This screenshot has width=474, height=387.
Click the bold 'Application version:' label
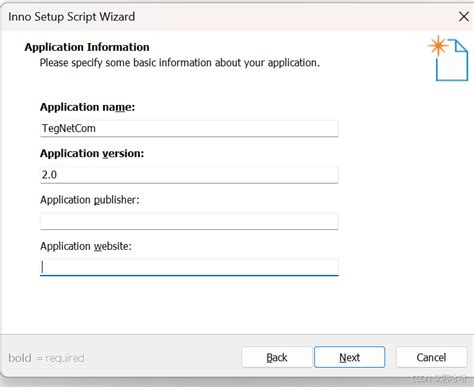click(92, 153)
